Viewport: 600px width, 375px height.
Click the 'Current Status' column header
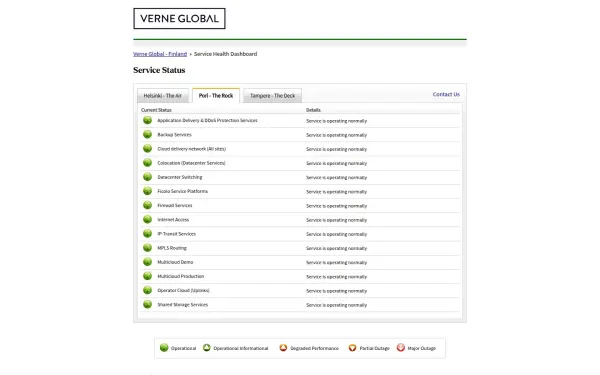click(156, 110)
